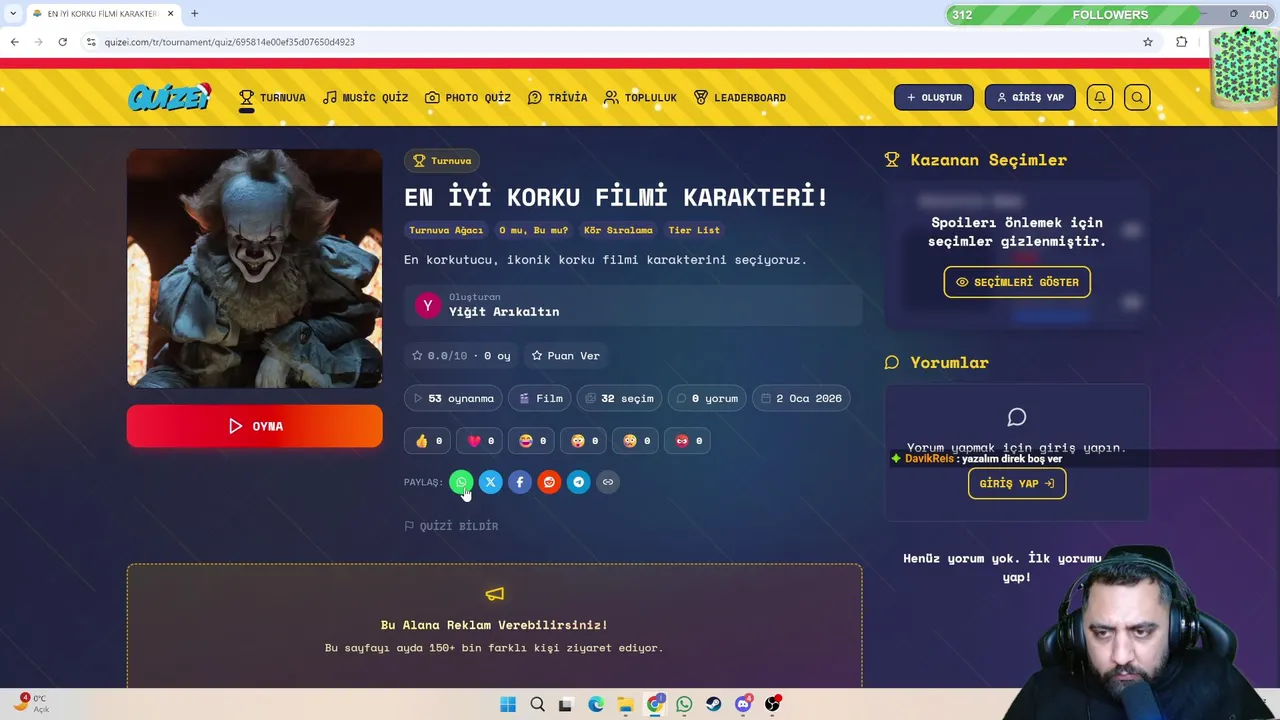Image resolution: width=1280 pixels, height=720 pixels.
Task: Select O mu, Bu mu? mode tag
Action: click(x=533, y=230)
